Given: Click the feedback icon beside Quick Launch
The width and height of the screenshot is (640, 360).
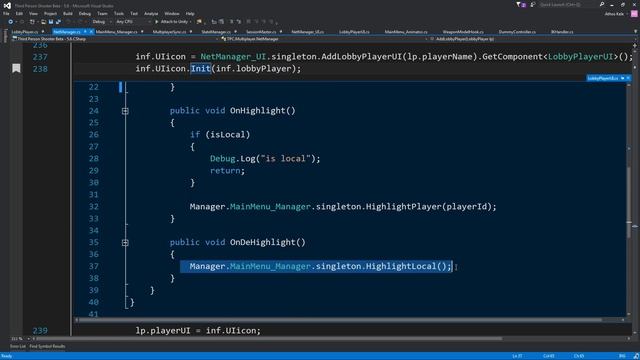Looking at the screenshot, I should (532, 4).
